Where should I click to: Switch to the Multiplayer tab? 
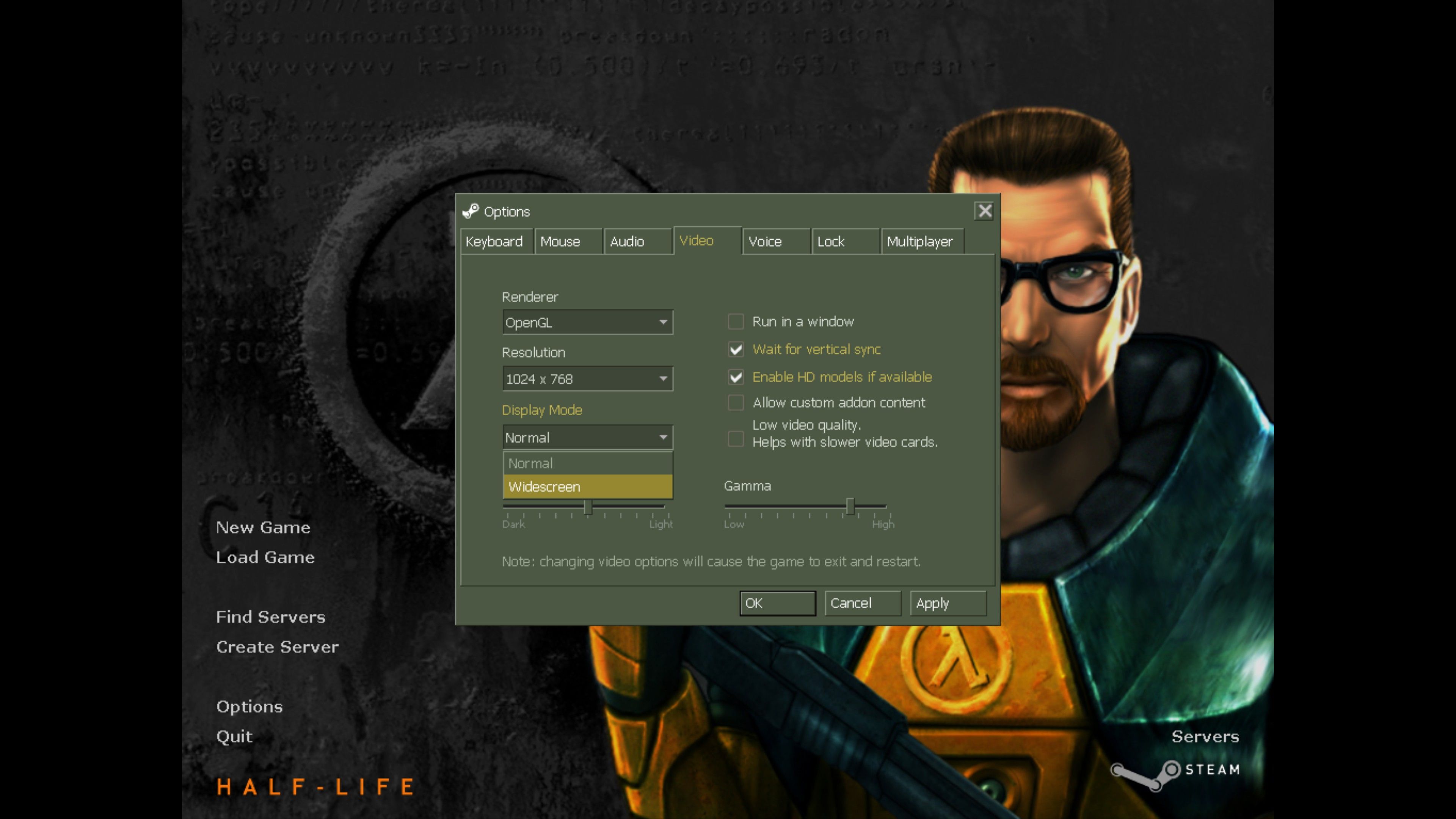[x=923, y=242]
